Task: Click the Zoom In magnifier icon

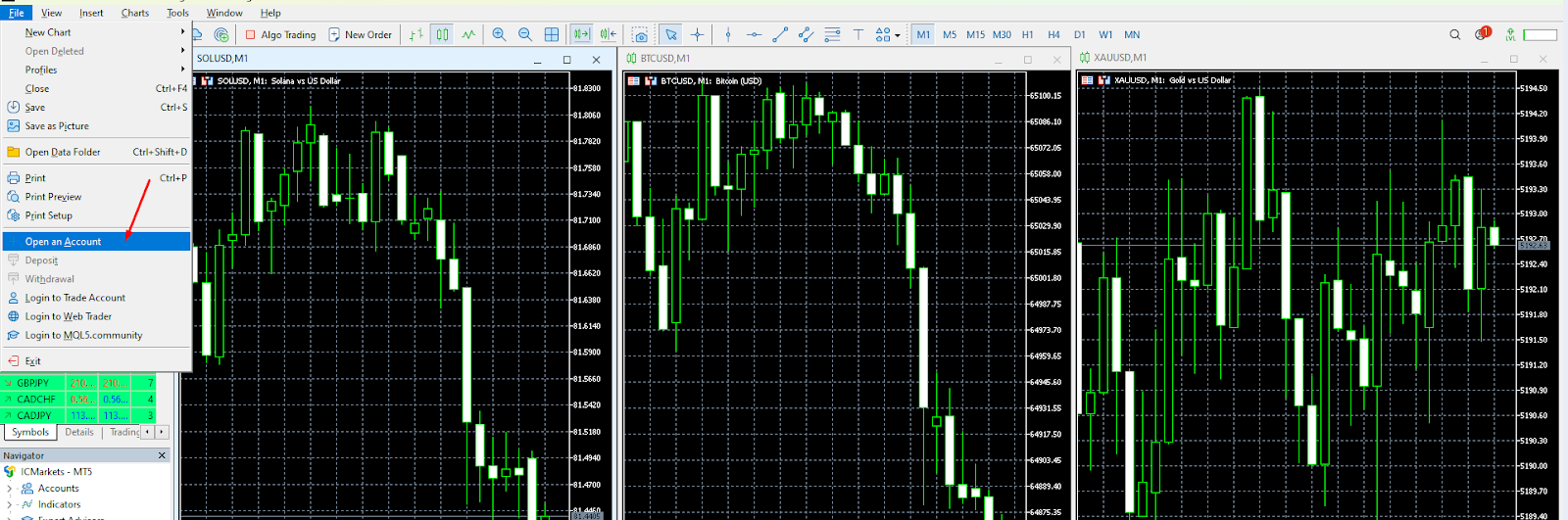Action: [x=499, y=34]
